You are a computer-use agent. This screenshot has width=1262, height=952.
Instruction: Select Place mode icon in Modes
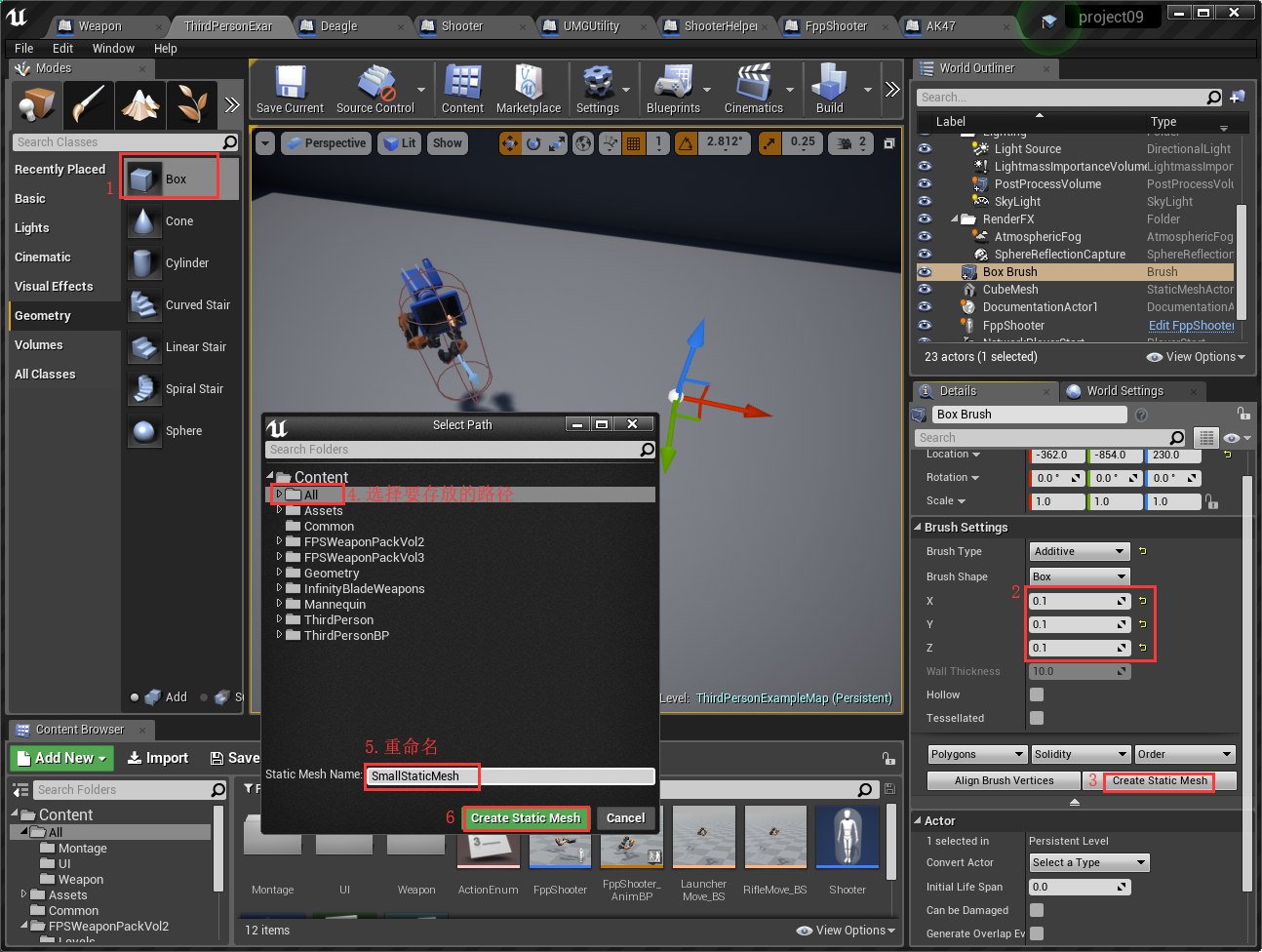point(38,104)
